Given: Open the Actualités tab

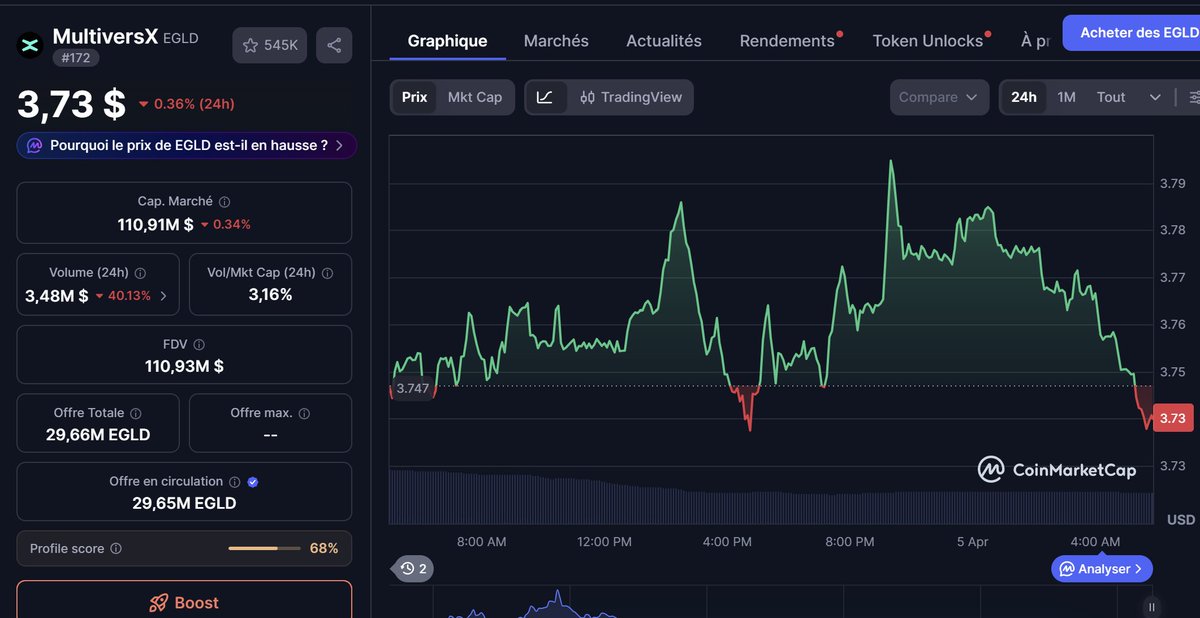Looking at the screenshot, I should pyautogui.click(x=664, y=41).
